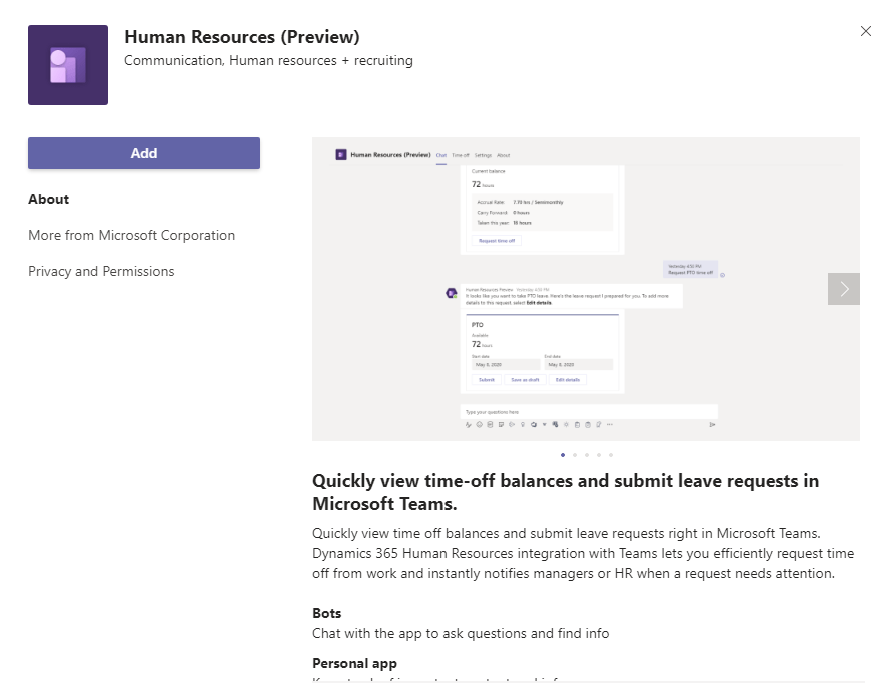The width and height of the screenshot is (886, 684).
Task: Expand the dropdown arrow in the compose toolbar
Action: pyautogui.click(x=544, y=424)
